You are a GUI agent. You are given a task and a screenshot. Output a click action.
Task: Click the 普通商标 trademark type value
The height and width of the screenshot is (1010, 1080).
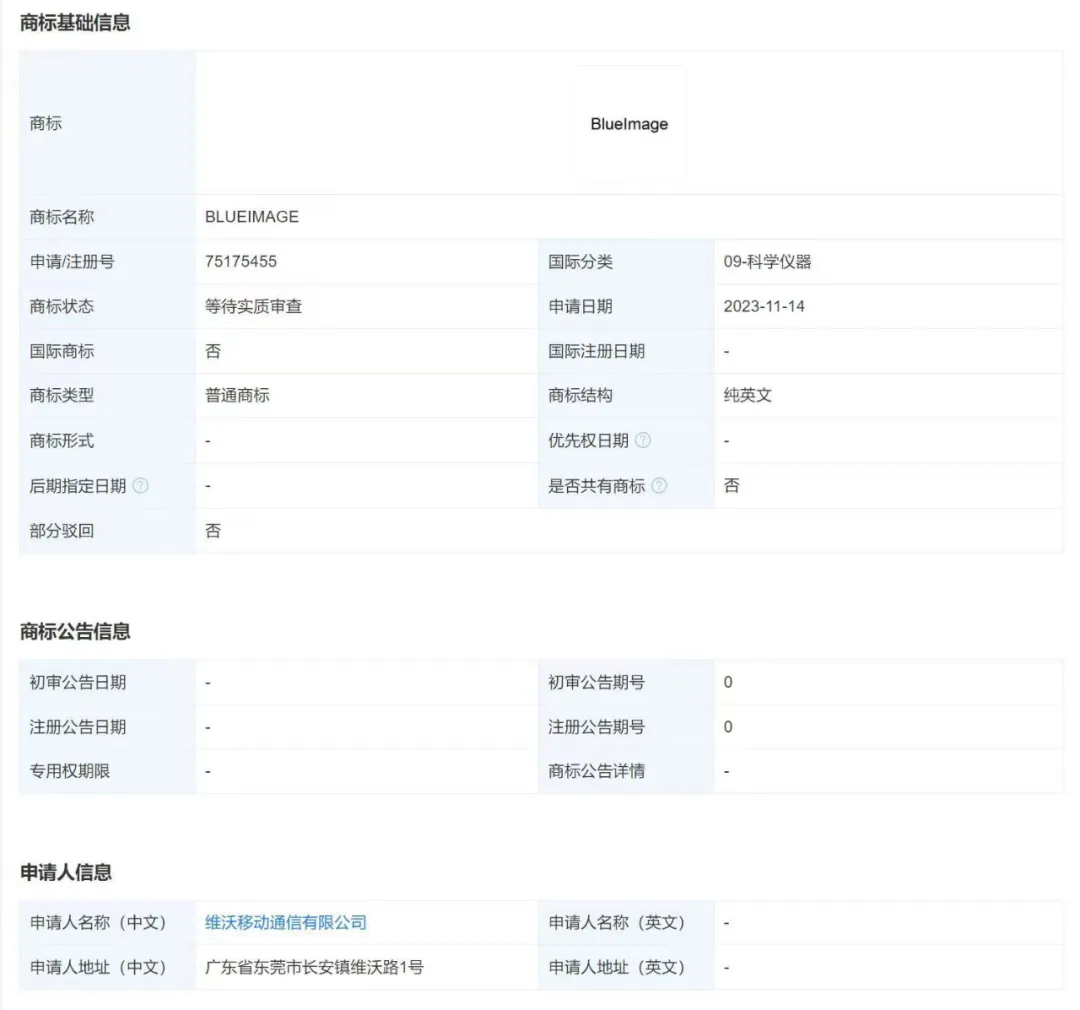(237, 395)
